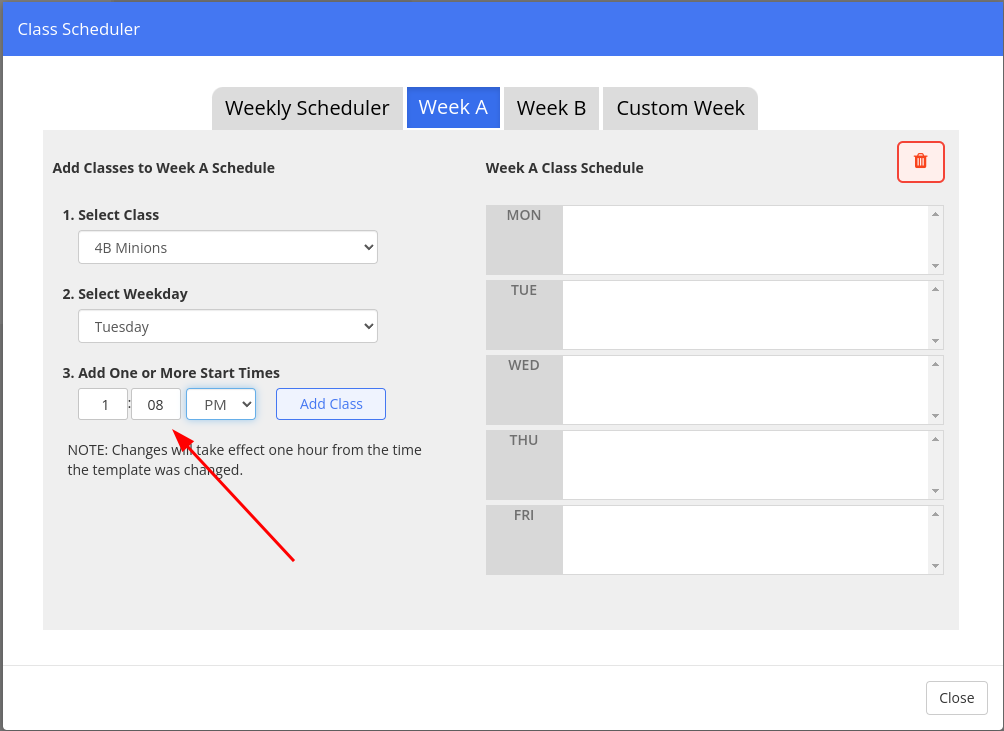Click the TUE day label
Viewport: 1004px width, 731px height.
point(524,290)
